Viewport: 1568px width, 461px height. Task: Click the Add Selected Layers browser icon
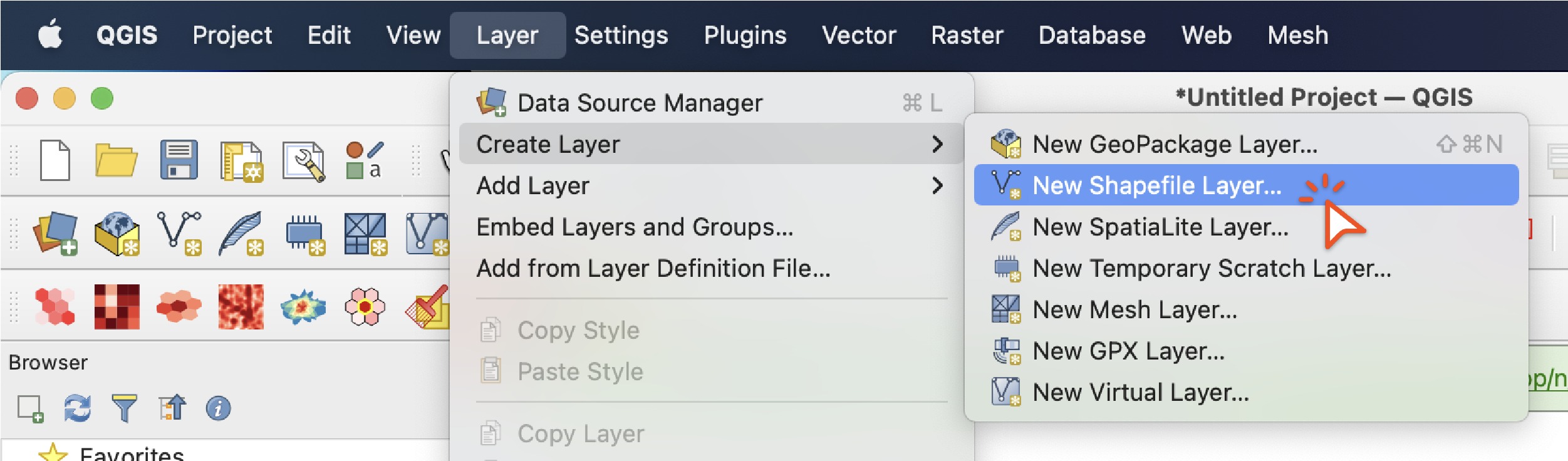click(30, 409)
